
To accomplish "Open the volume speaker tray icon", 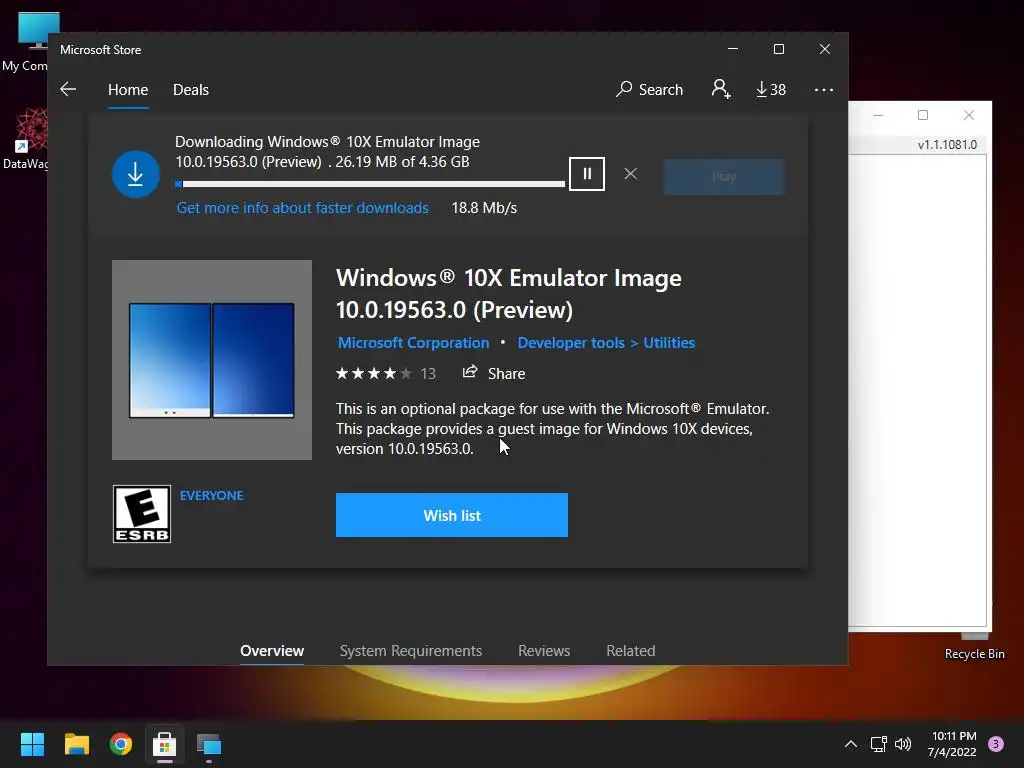I will 903,744.
